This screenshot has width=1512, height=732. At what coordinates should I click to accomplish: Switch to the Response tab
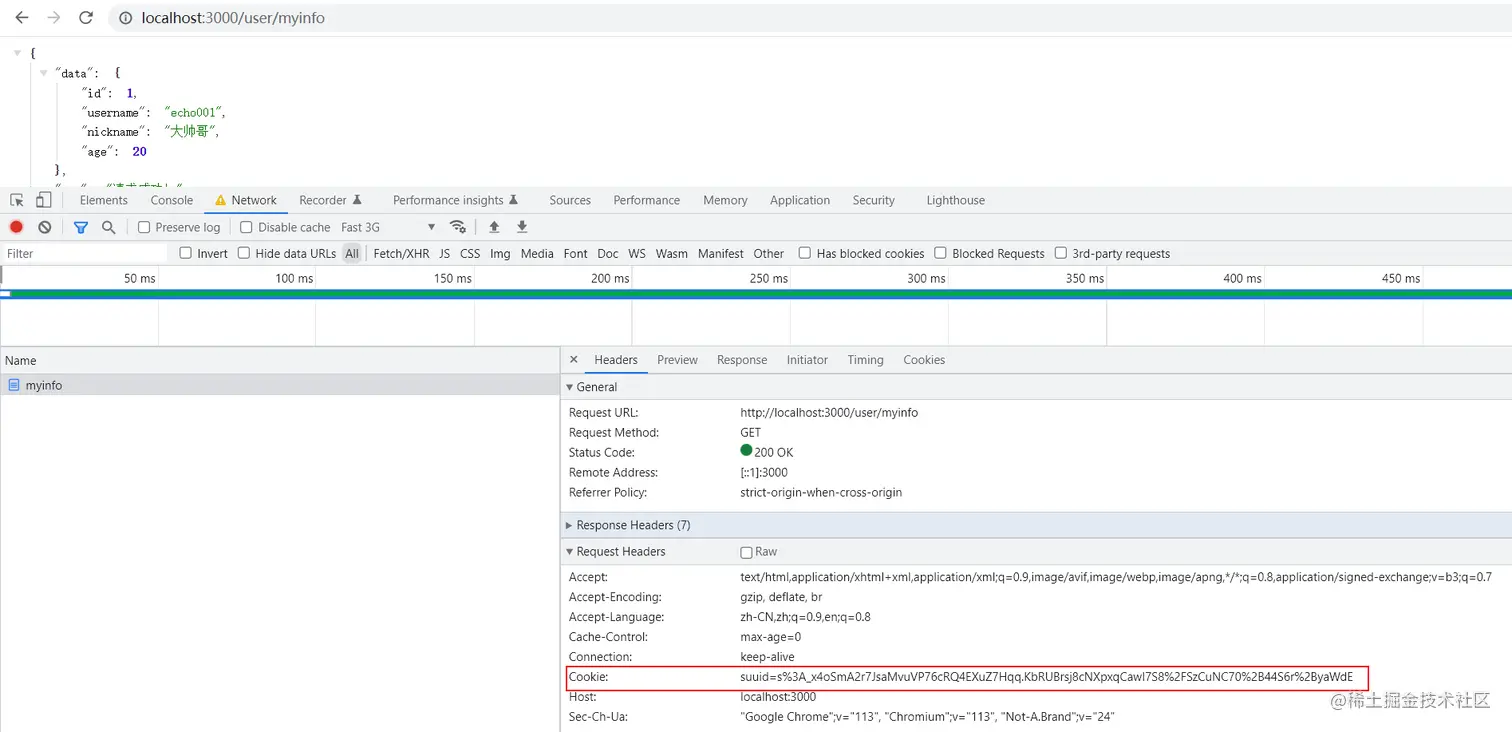pos(742,360)
